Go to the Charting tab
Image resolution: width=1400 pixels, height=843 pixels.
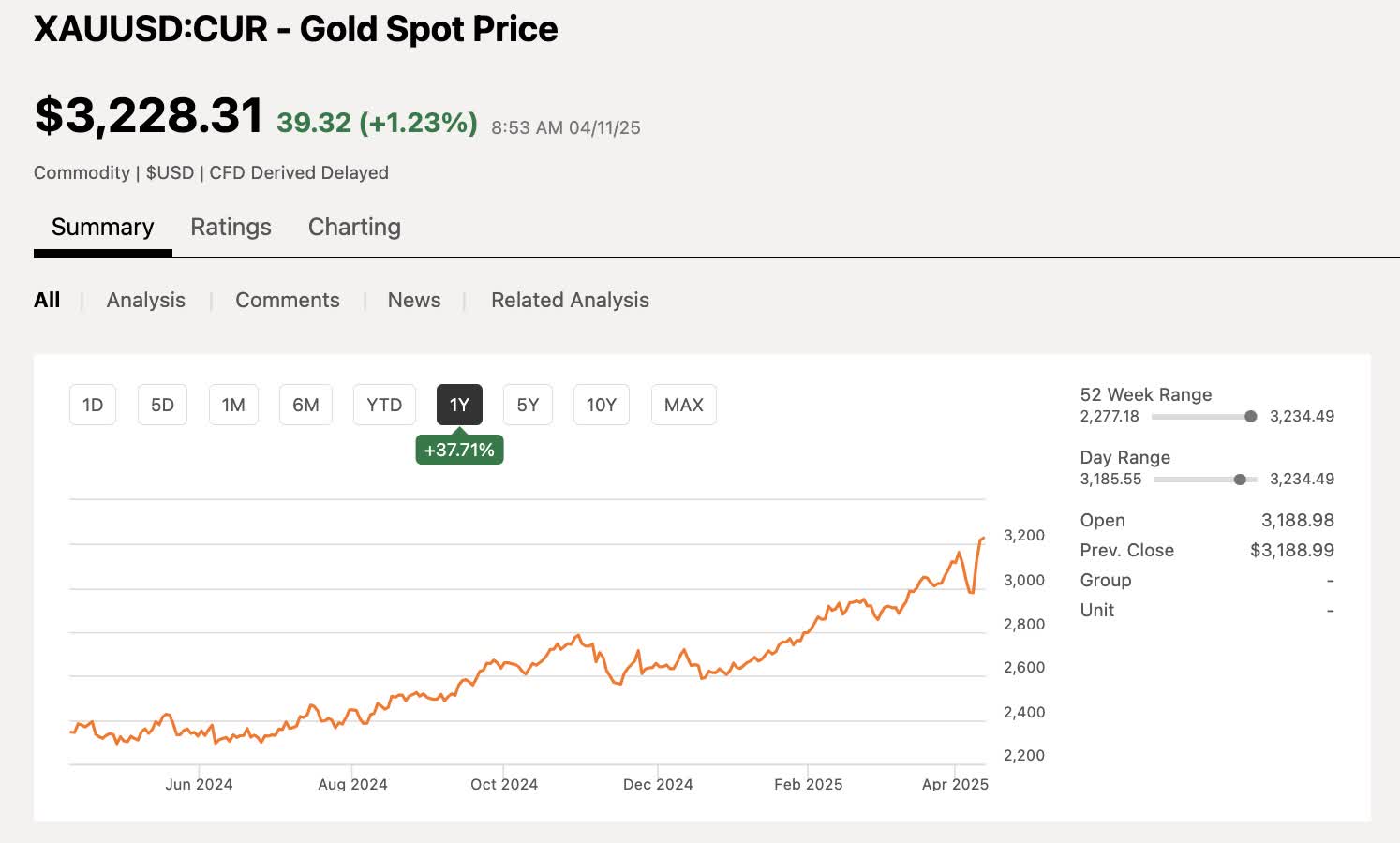[354, 228]
